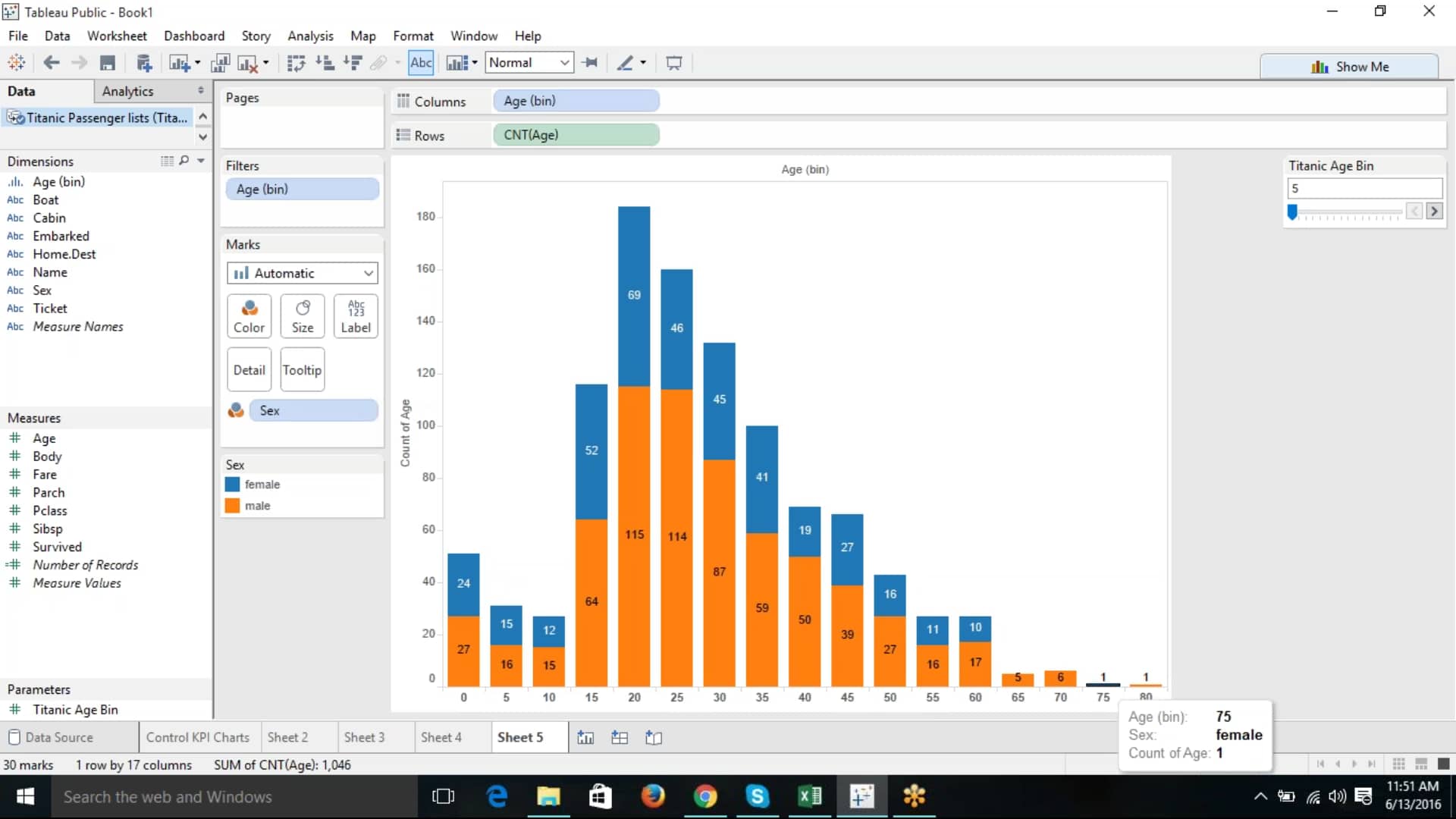Click the Label marks button

pyautogui.click(x=356, y=315)
